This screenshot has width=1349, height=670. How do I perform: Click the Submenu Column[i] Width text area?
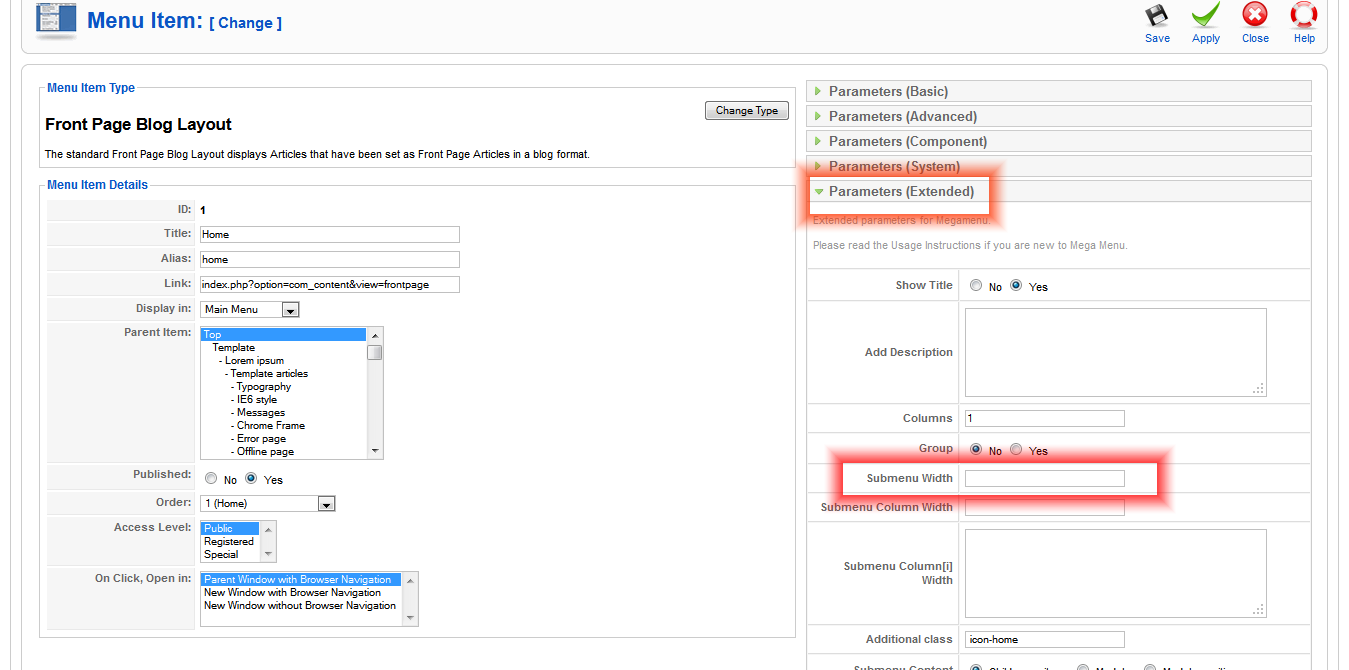[1116, 573]
